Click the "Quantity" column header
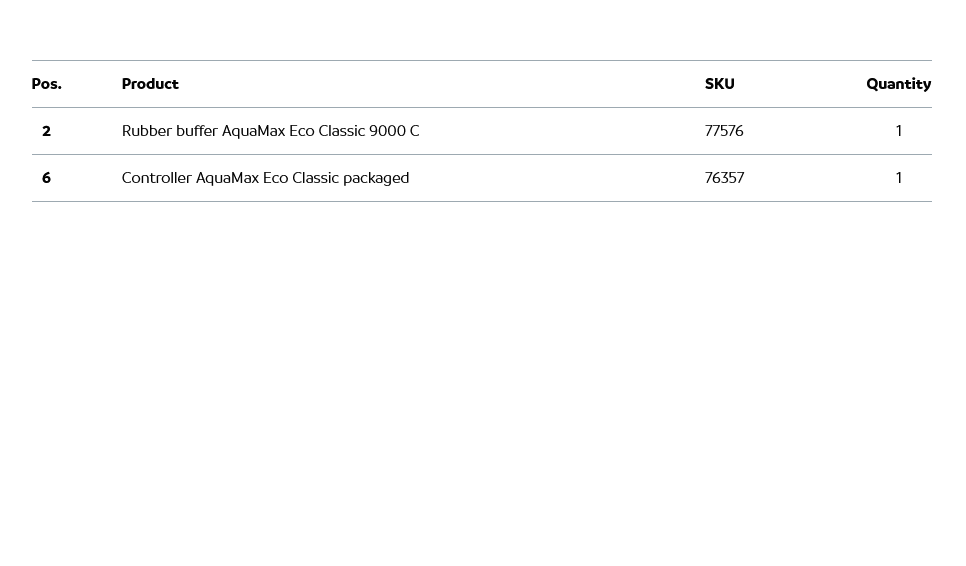The height and width of the screenshot is (566, 966). [x=898, y=84]
